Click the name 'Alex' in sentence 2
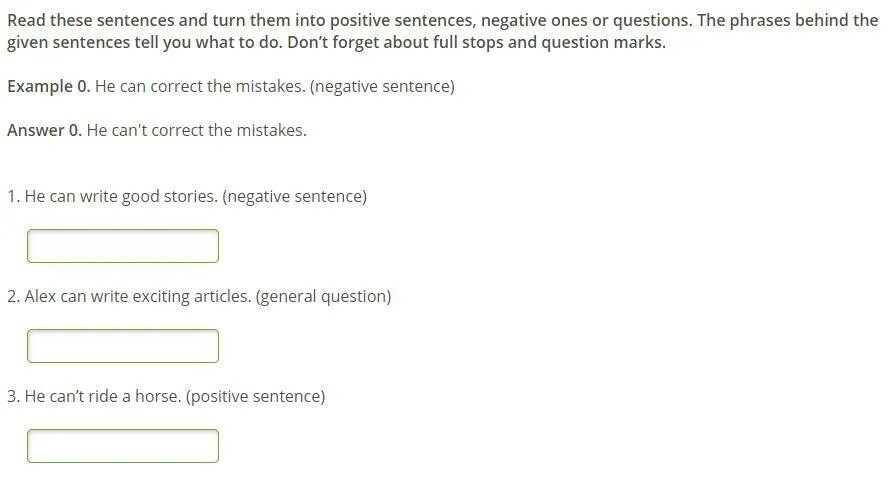This screenshot has width=888, height=487. point(40,297)
